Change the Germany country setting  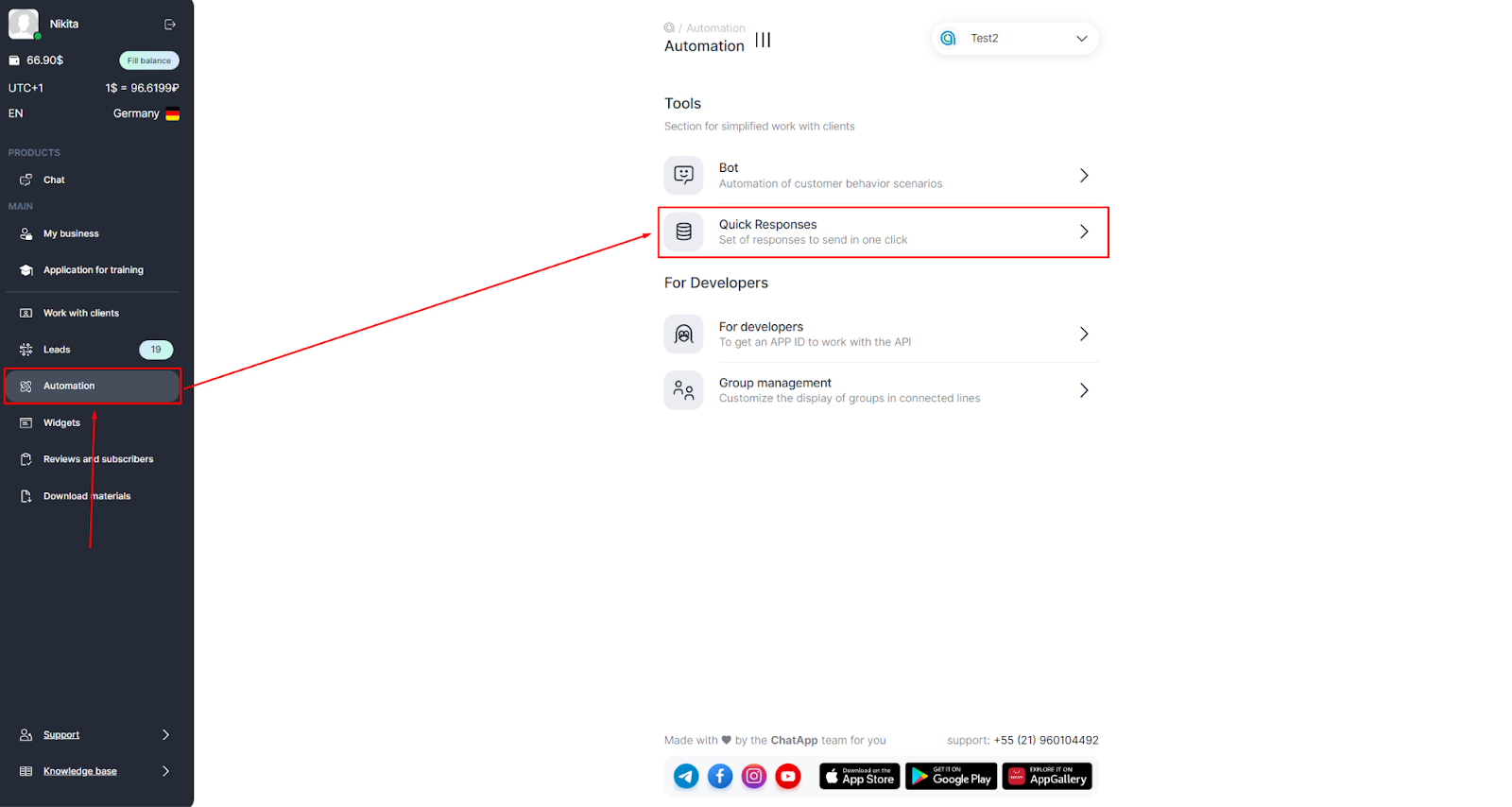[x=146, y=113]
